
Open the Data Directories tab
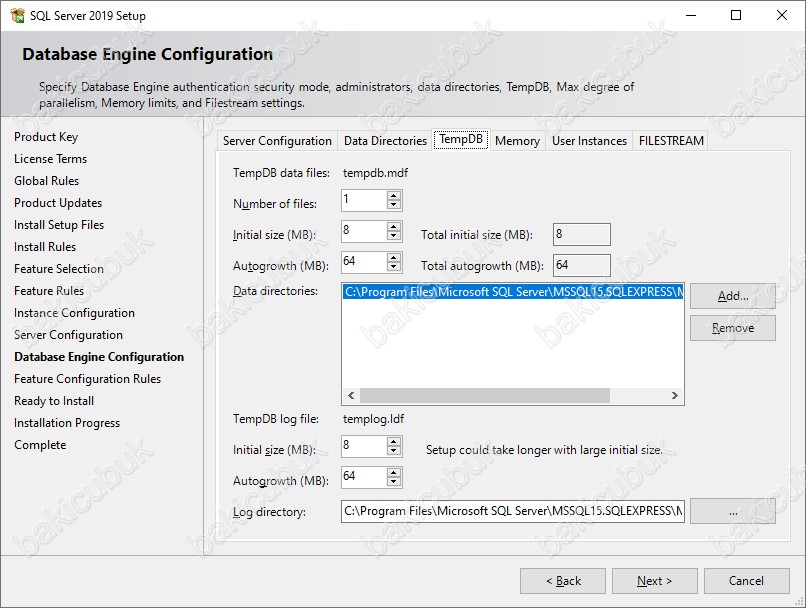386,141
